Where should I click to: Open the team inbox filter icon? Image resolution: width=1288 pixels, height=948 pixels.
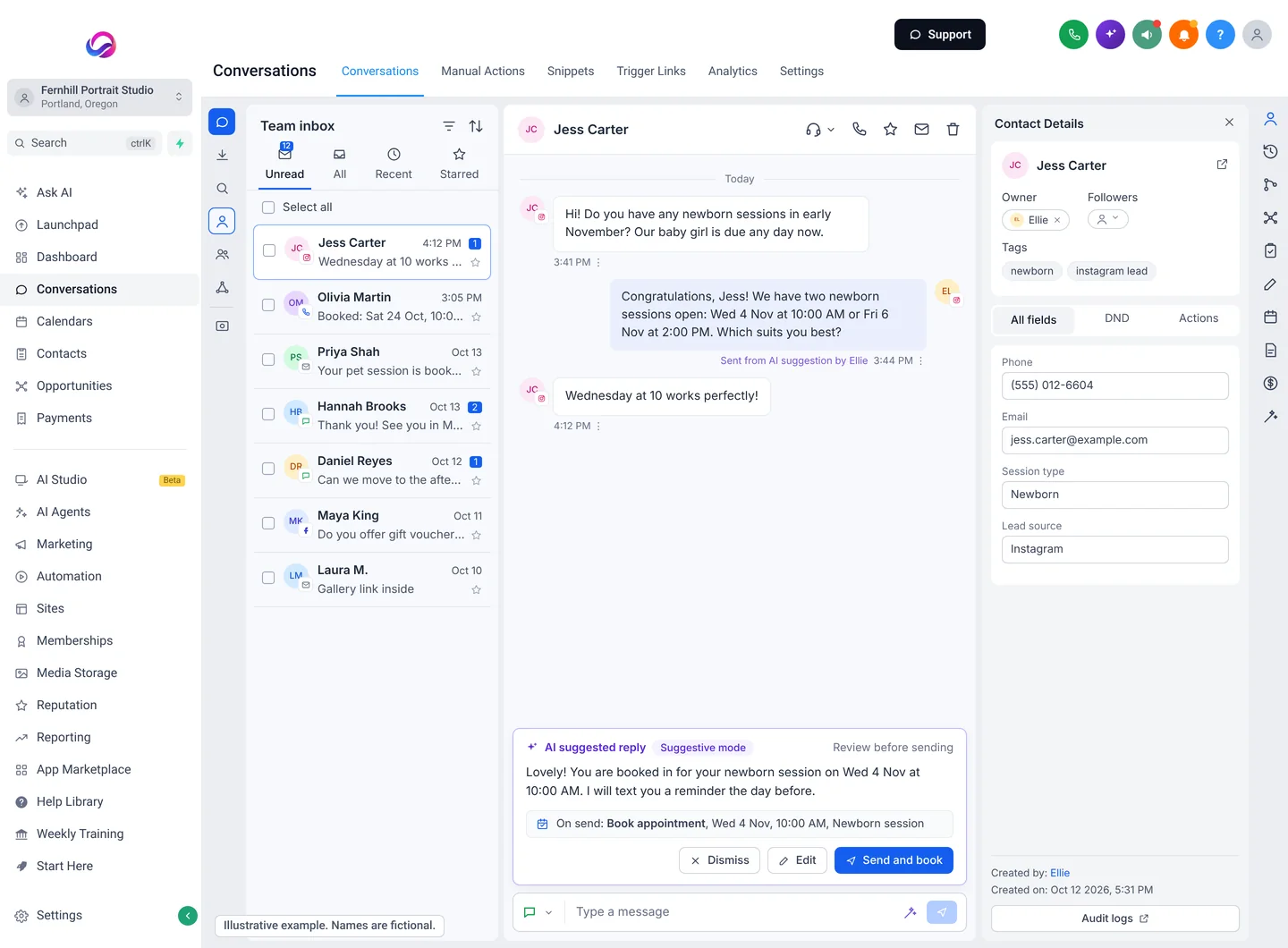tap(449, 126)
